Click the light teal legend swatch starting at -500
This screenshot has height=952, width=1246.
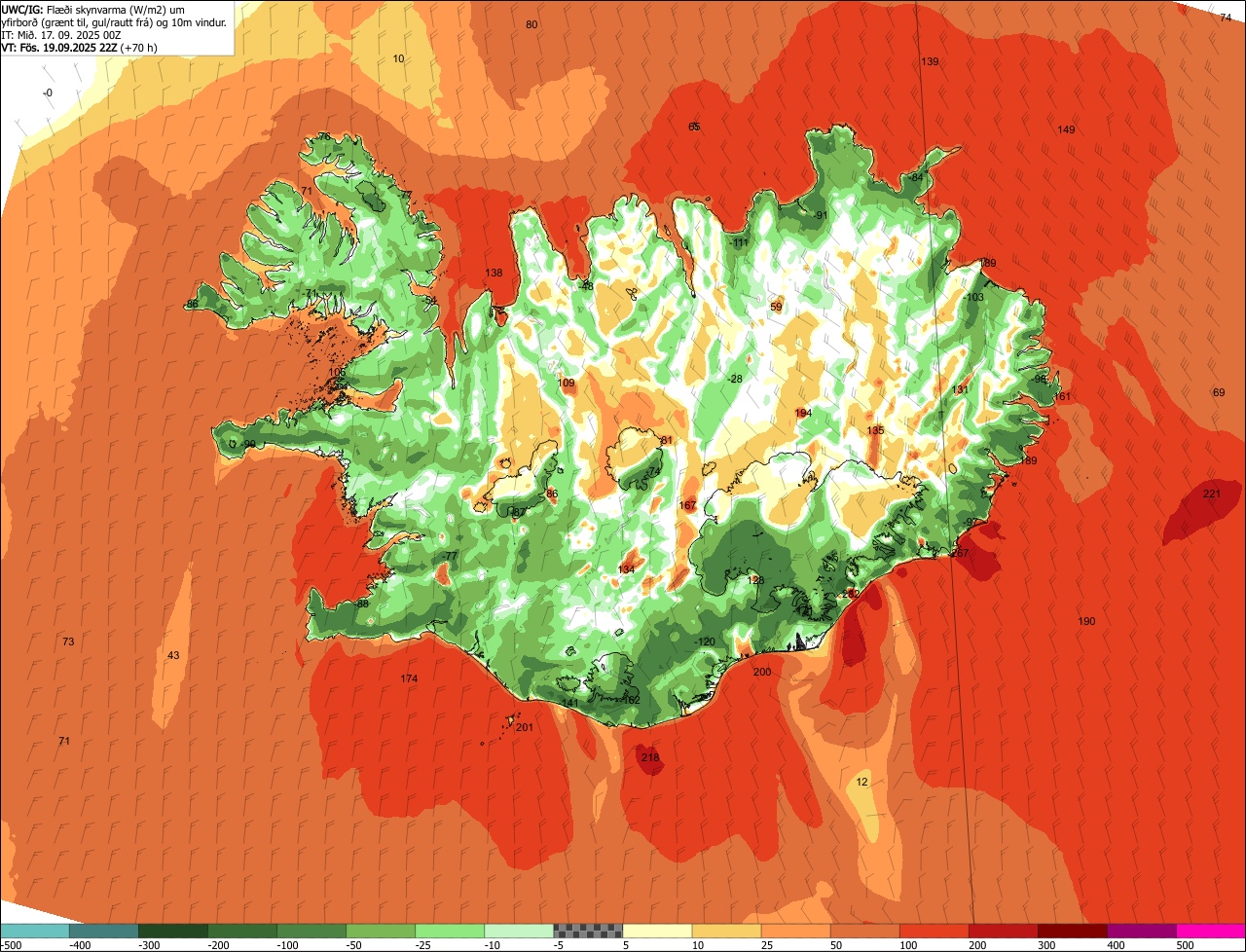tap(34, 931)
